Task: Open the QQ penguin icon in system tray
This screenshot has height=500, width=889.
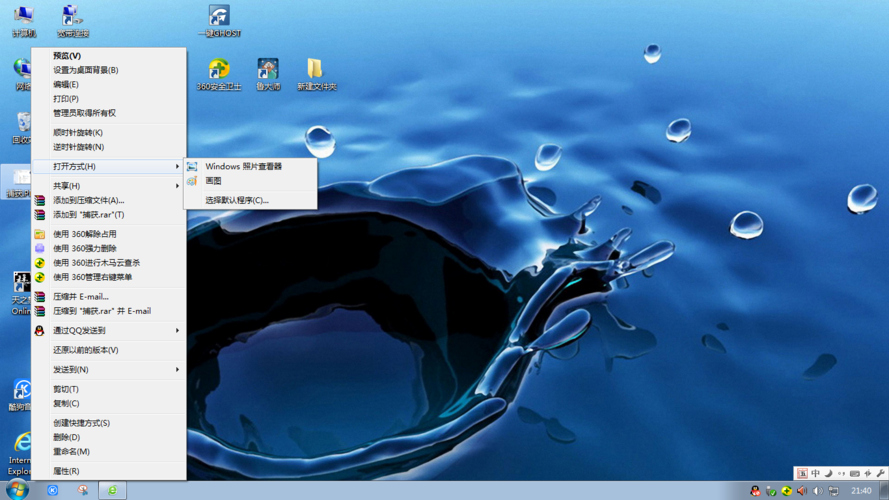Action: (755, 491)
